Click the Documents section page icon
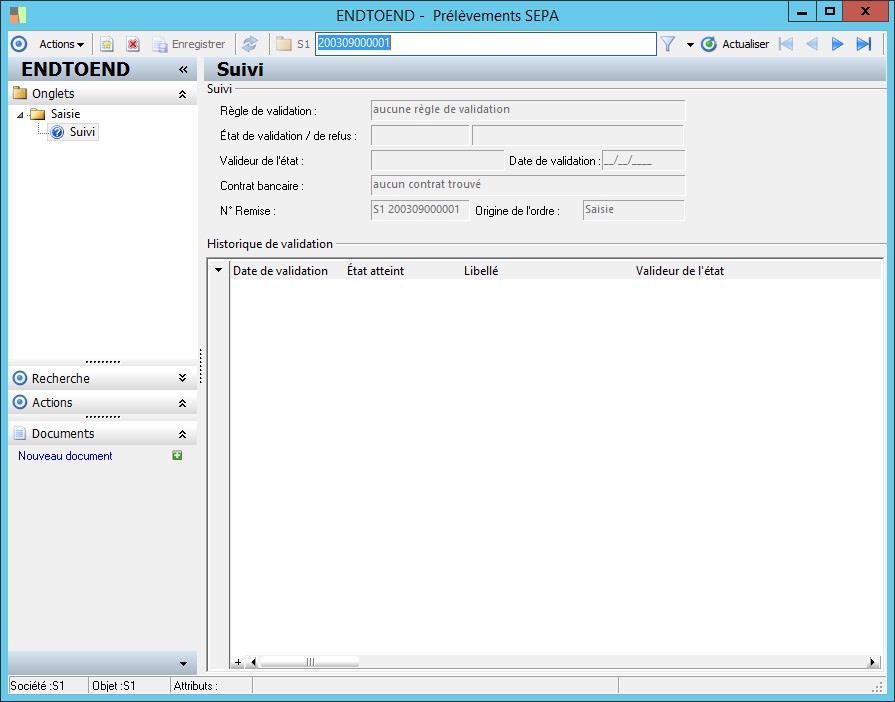The width and height of the screenshot is (895, 702). [x=19, y=433]
